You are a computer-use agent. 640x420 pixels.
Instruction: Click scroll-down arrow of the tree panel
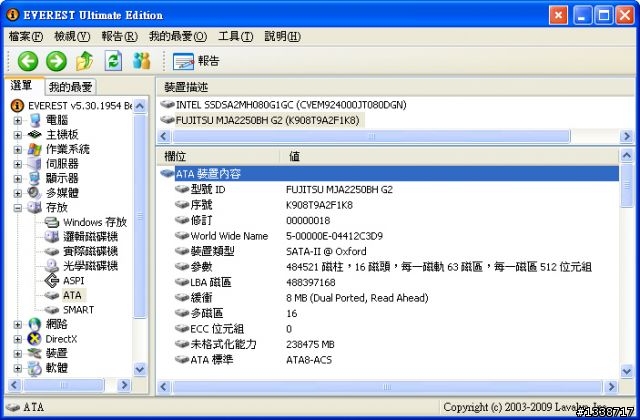tap(140, 369)
